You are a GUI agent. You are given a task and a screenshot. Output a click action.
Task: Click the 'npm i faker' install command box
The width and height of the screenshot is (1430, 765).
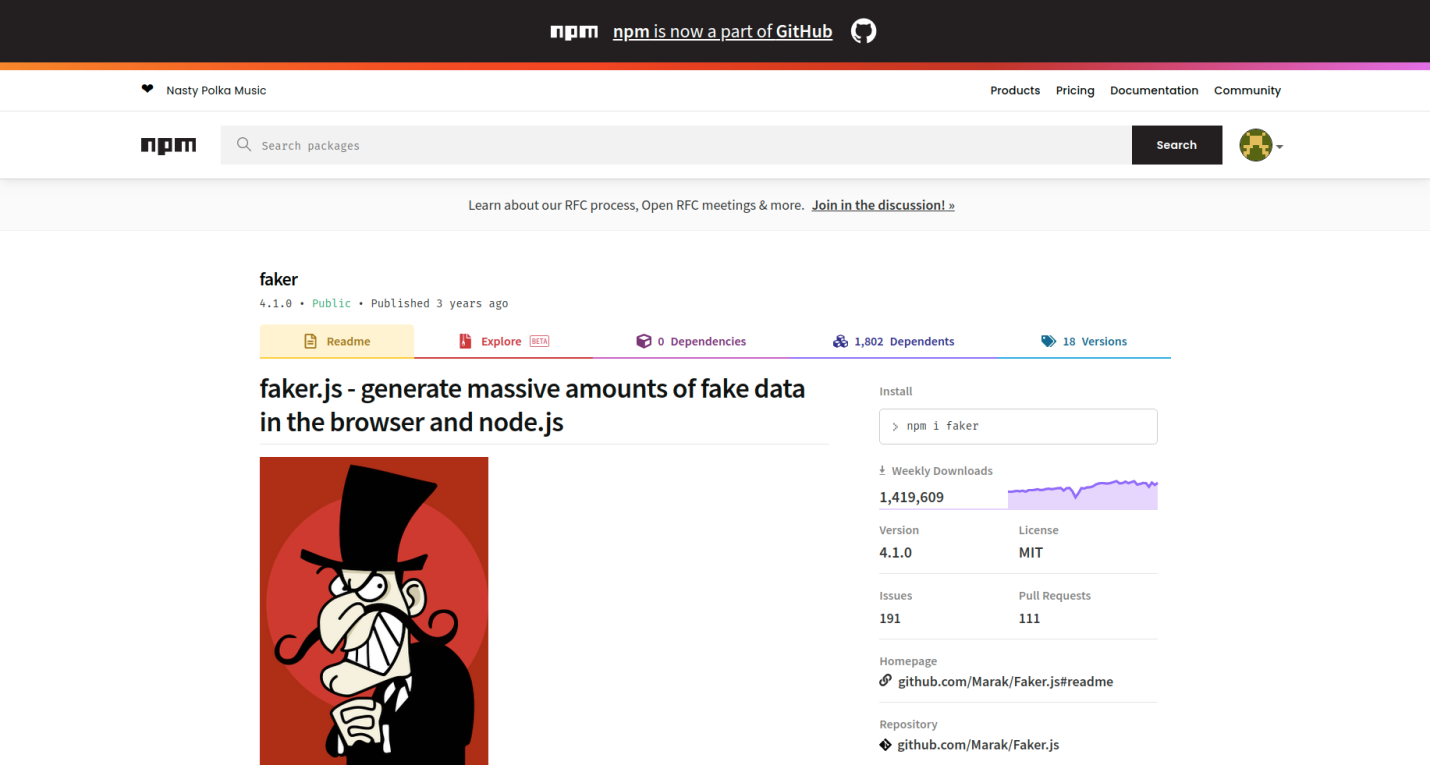click(1018, 426)
